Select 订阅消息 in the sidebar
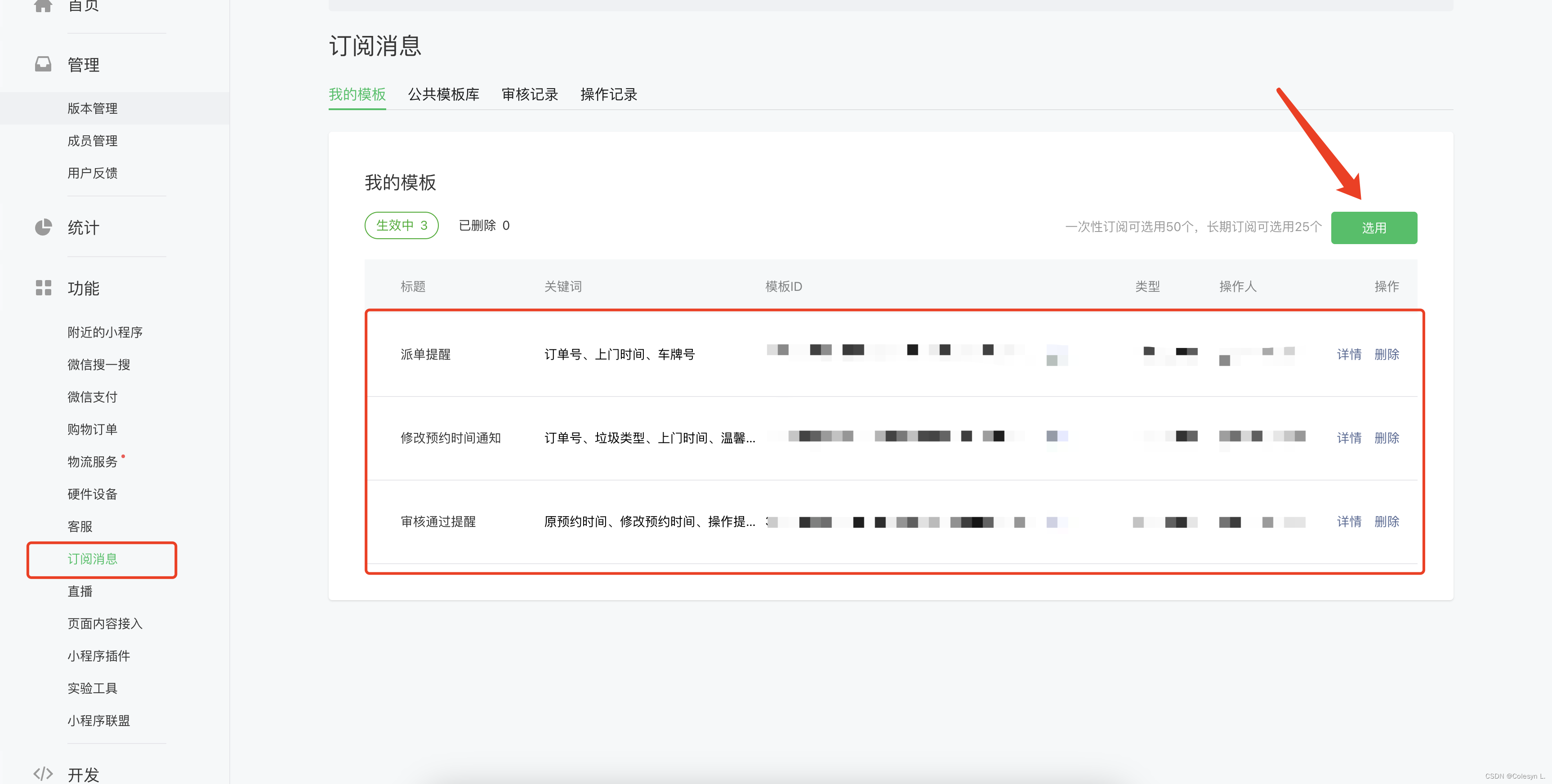Viewport: 1552px width, 784px height. pos(92,559)
